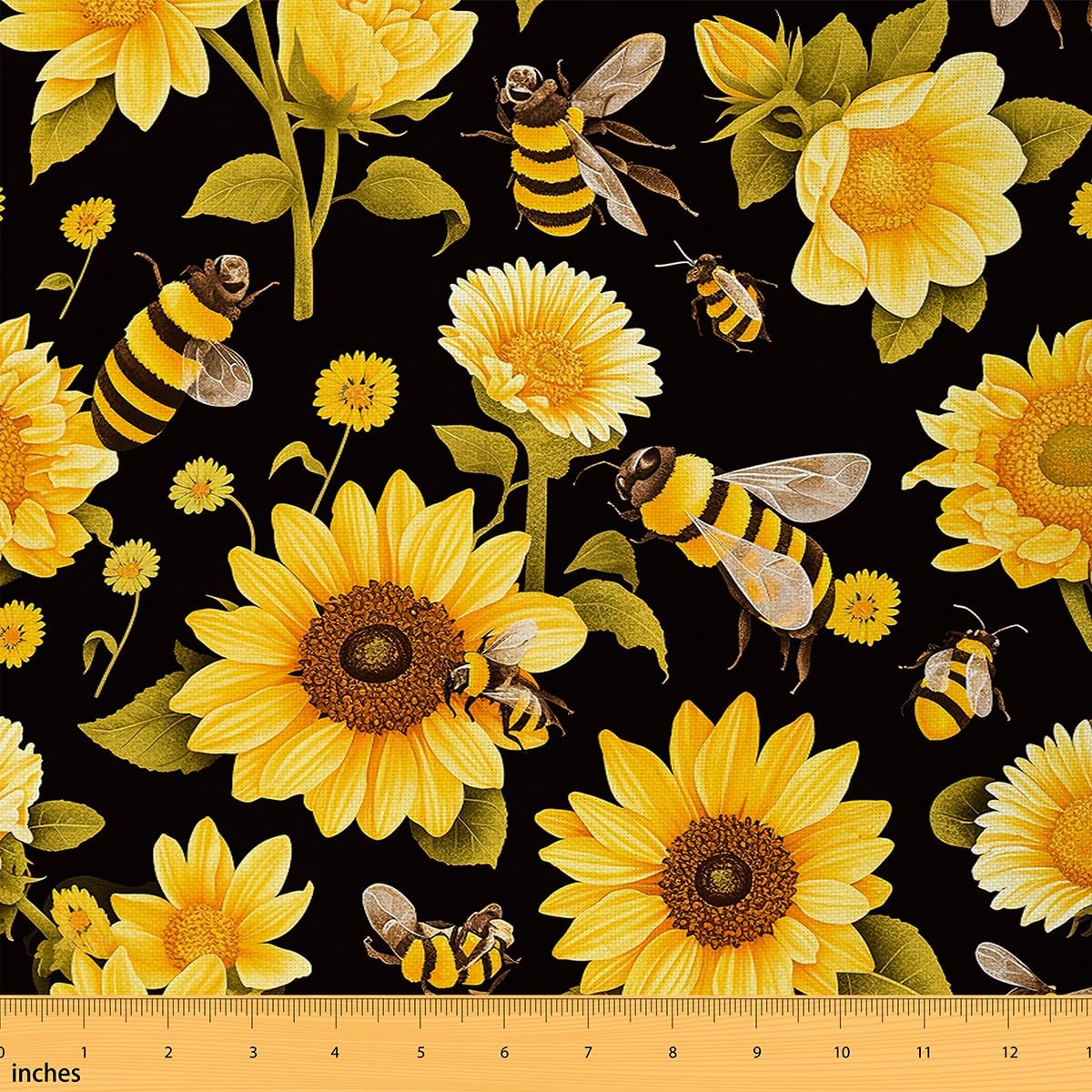The width and height of the screenshot is (1092, 1092).
Task: Click the number 10 on the ruler
Action: click(x=842, y=1053)
